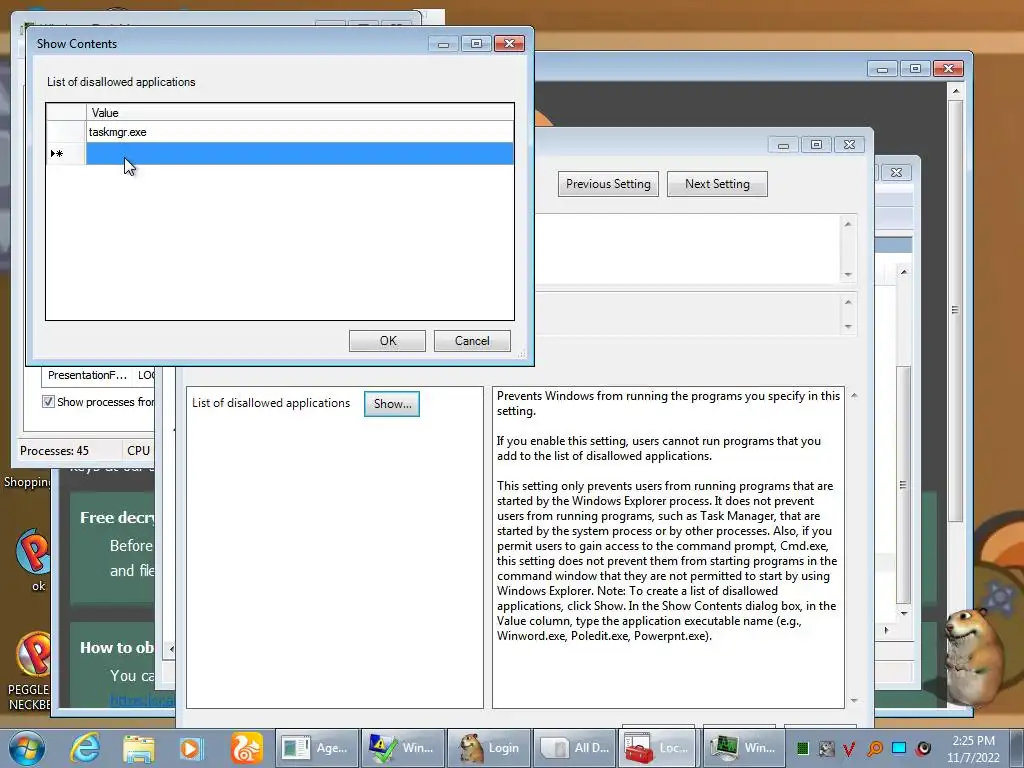Close the Show Contents dialog
The width and height of the screenshot is (1024, 768).
point(509,44)
